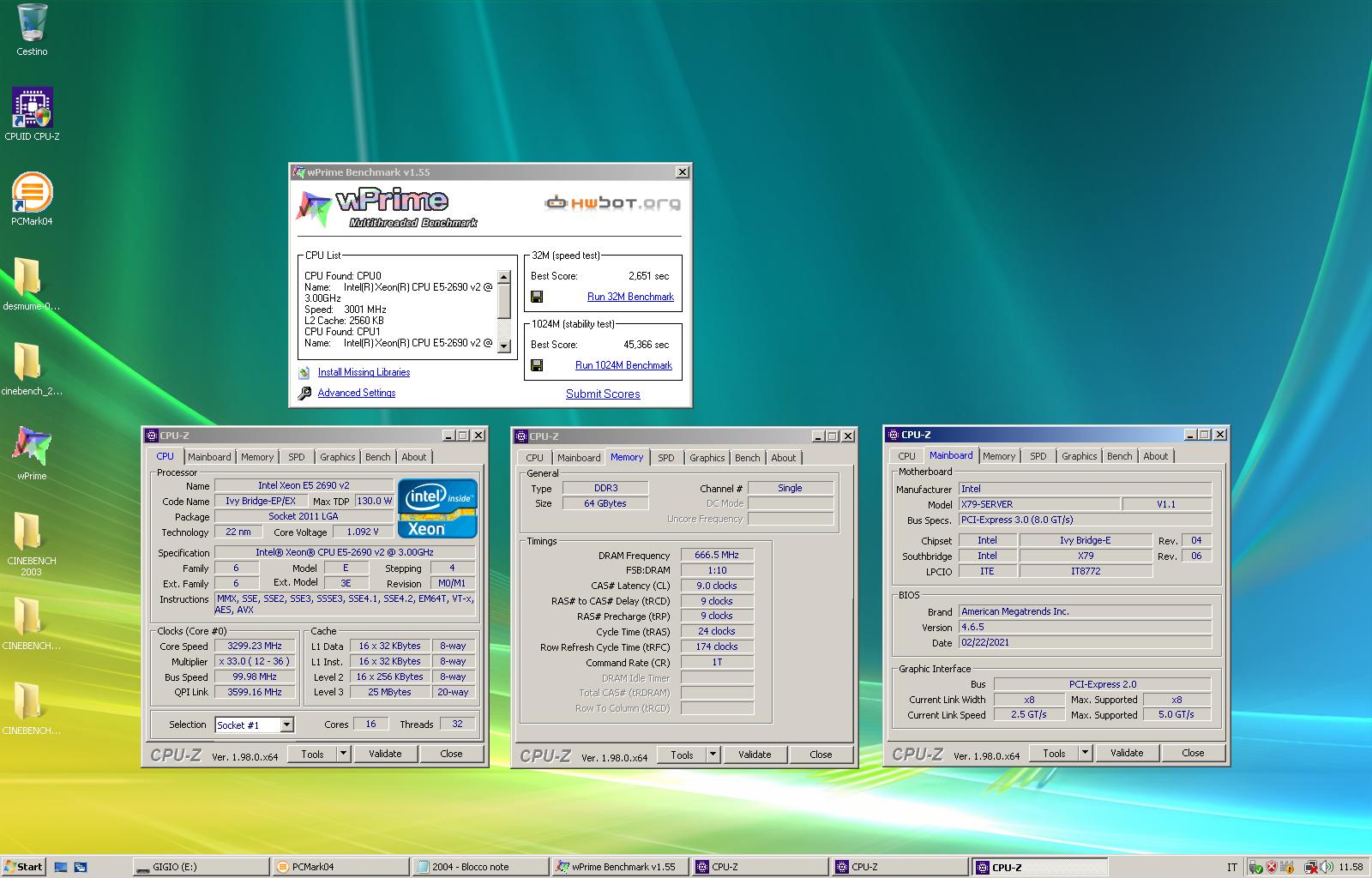Image resolution: width=1372 pixels, height=878 pixels.
Task: Open Mainboard tab in CPU-Z CPU window
Action: pos(209,458)
